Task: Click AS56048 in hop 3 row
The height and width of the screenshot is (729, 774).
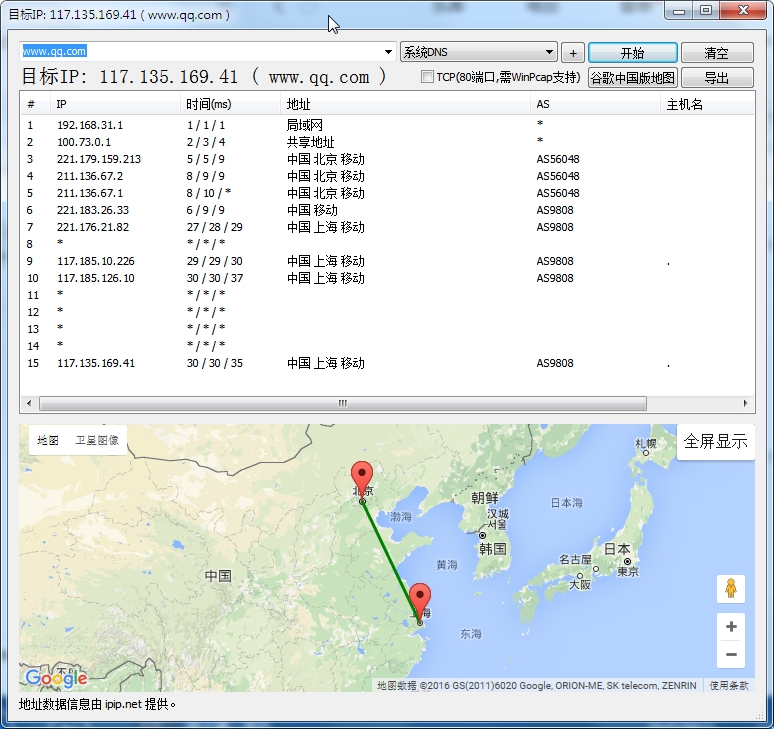Action: (x=558, y=159)
